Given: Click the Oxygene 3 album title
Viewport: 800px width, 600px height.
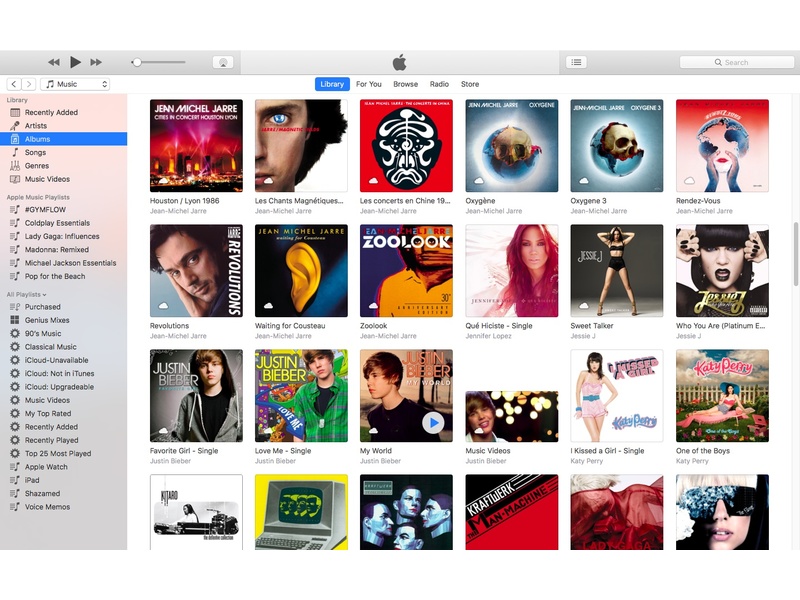Looking at the screenshot, I should click(x=588, y=201).
